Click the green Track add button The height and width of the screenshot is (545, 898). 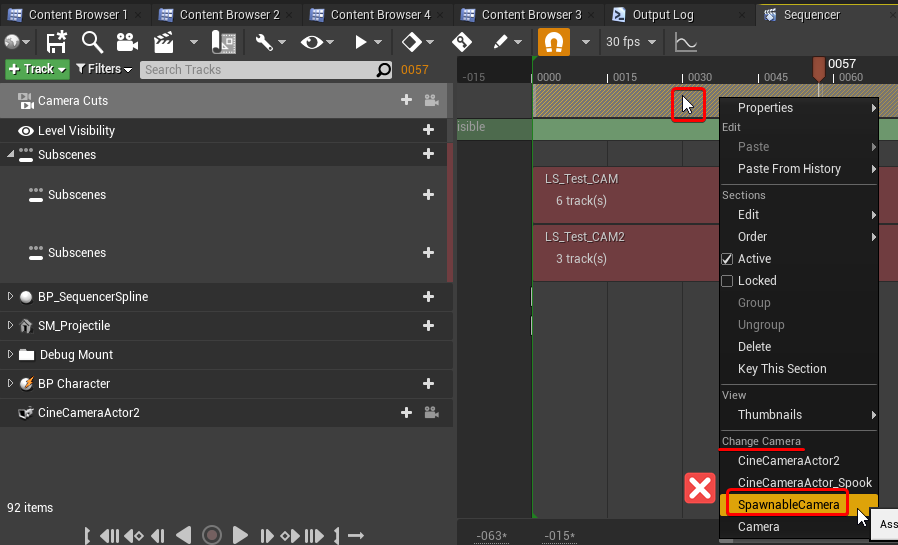pyautogui.click(x=37, y=69)
